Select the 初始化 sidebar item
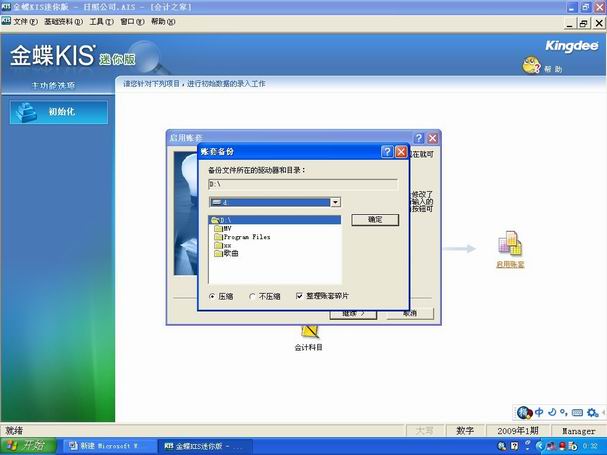 [x=59, y=112]
